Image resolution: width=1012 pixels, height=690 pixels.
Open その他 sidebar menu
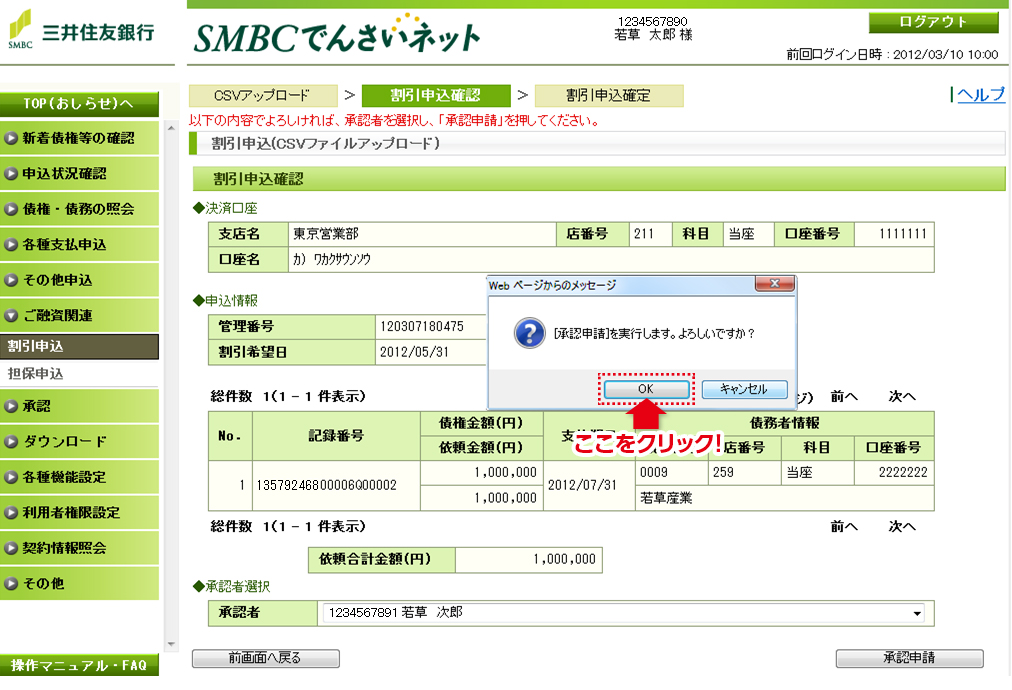click(79, 583)
